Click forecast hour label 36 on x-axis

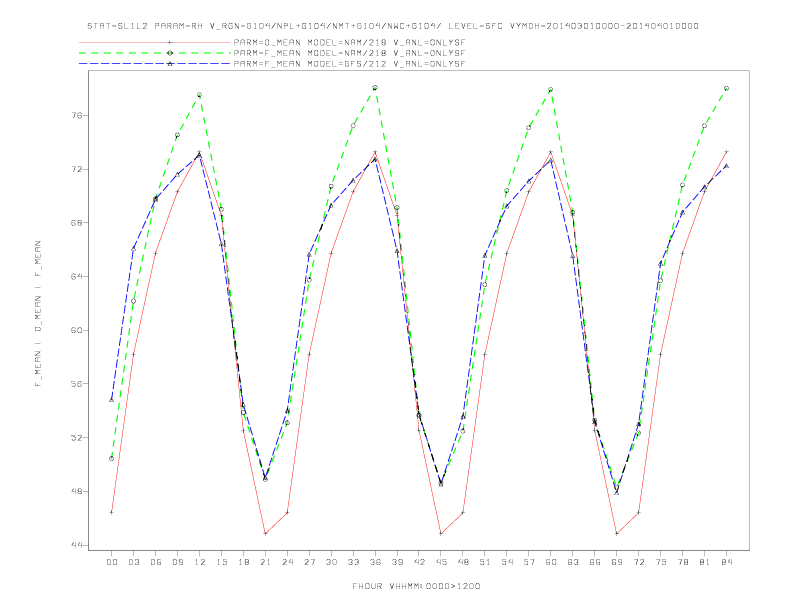[375, 562]
